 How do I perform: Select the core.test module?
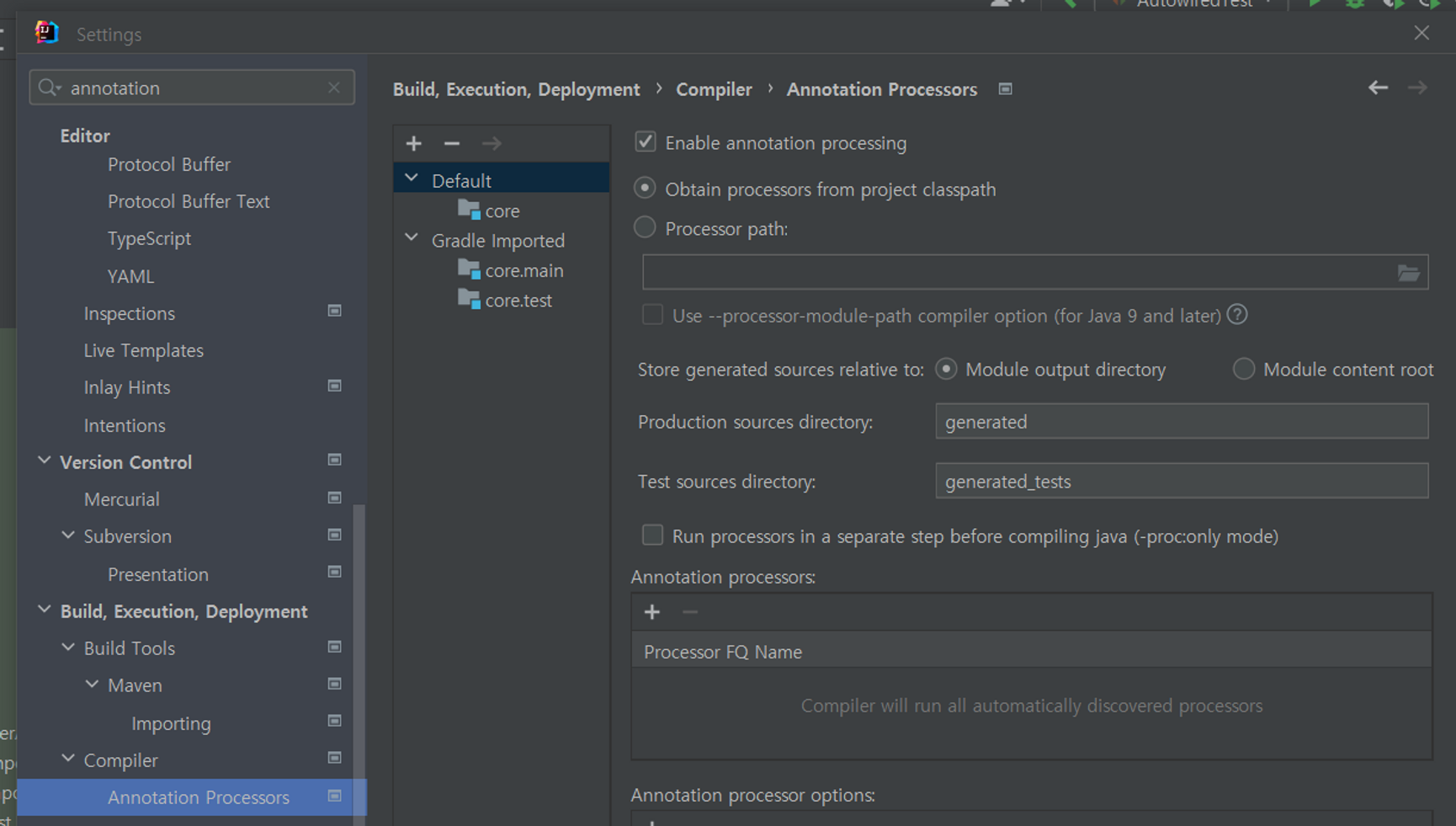click(x=505, y=301)
